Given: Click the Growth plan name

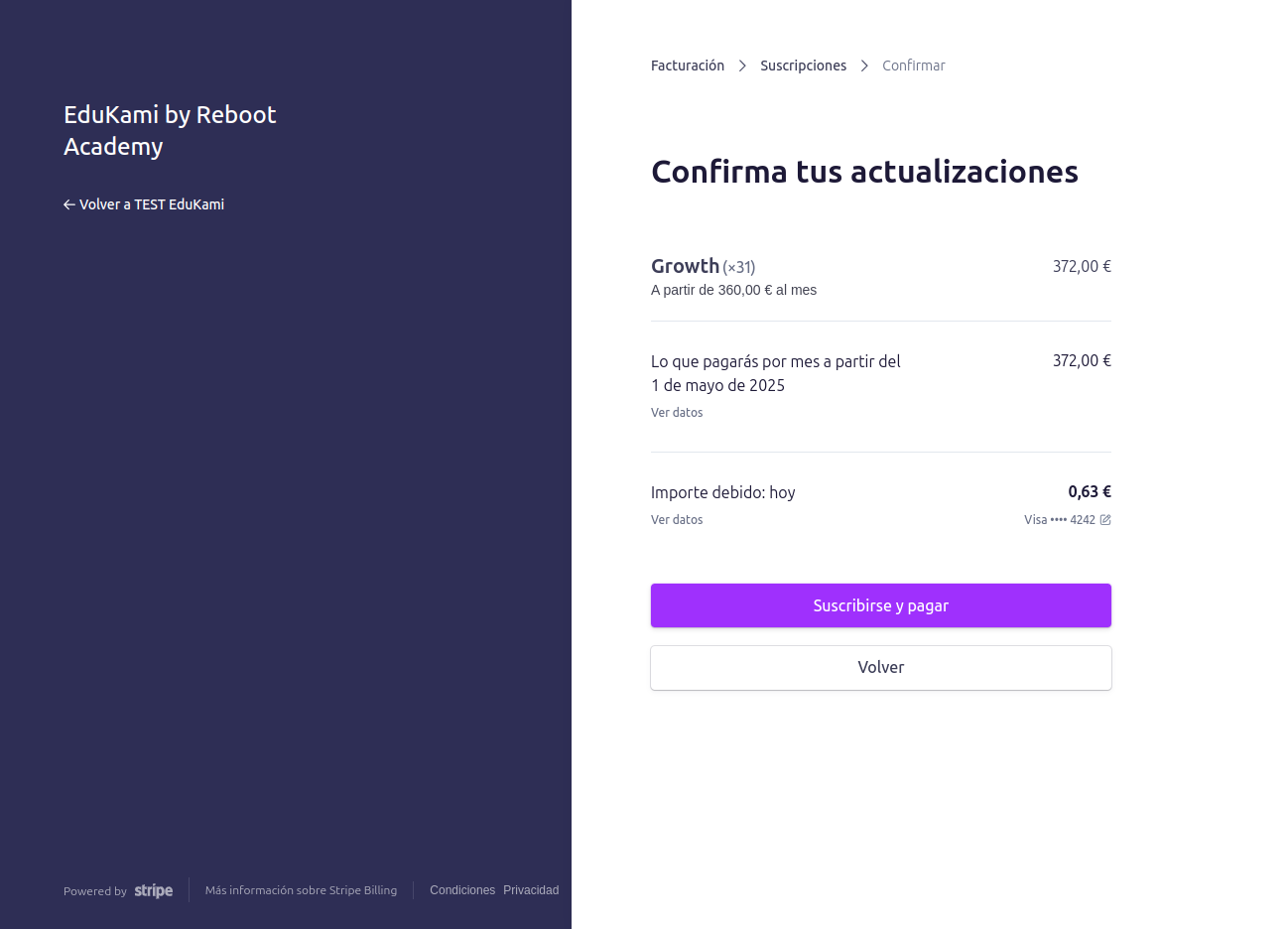Looking at the screenshot, I should pyautogui.click(x=686, y=266).
